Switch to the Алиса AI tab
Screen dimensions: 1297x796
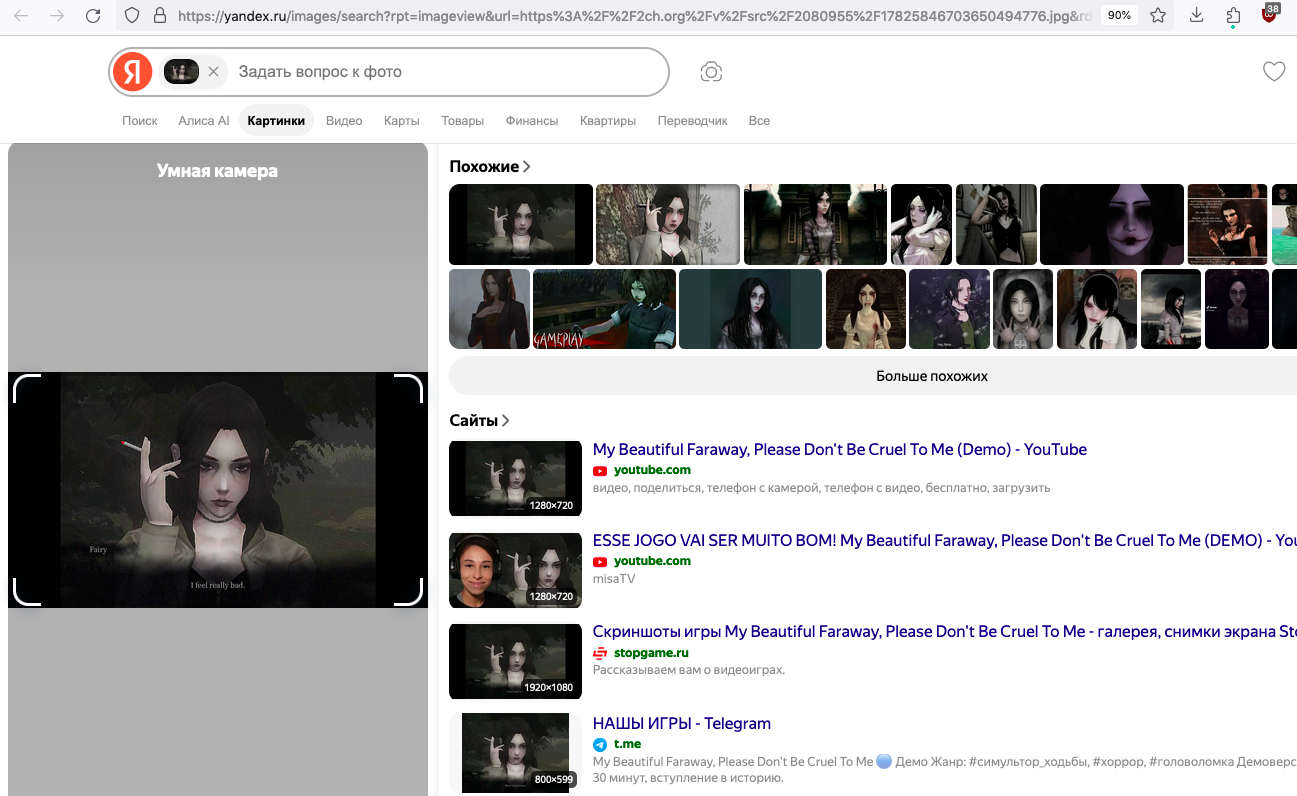click(x=204, y=121)
